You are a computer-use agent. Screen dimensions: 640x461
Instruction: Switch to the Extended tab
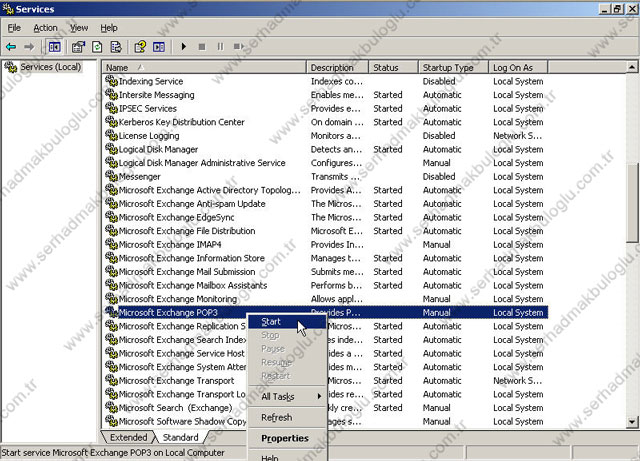(x=129, y=437)
